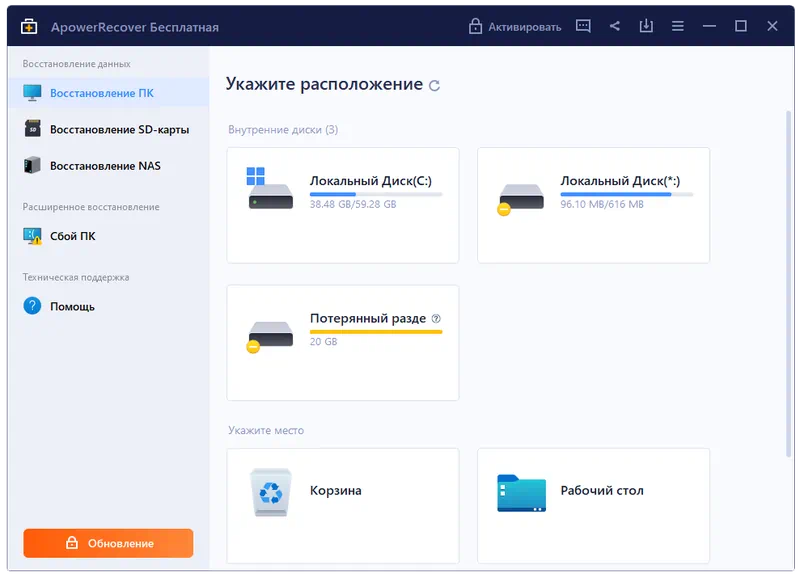800x578 pixels.
Task: Choose the Потерянный разде card
Action: [343, 343]
